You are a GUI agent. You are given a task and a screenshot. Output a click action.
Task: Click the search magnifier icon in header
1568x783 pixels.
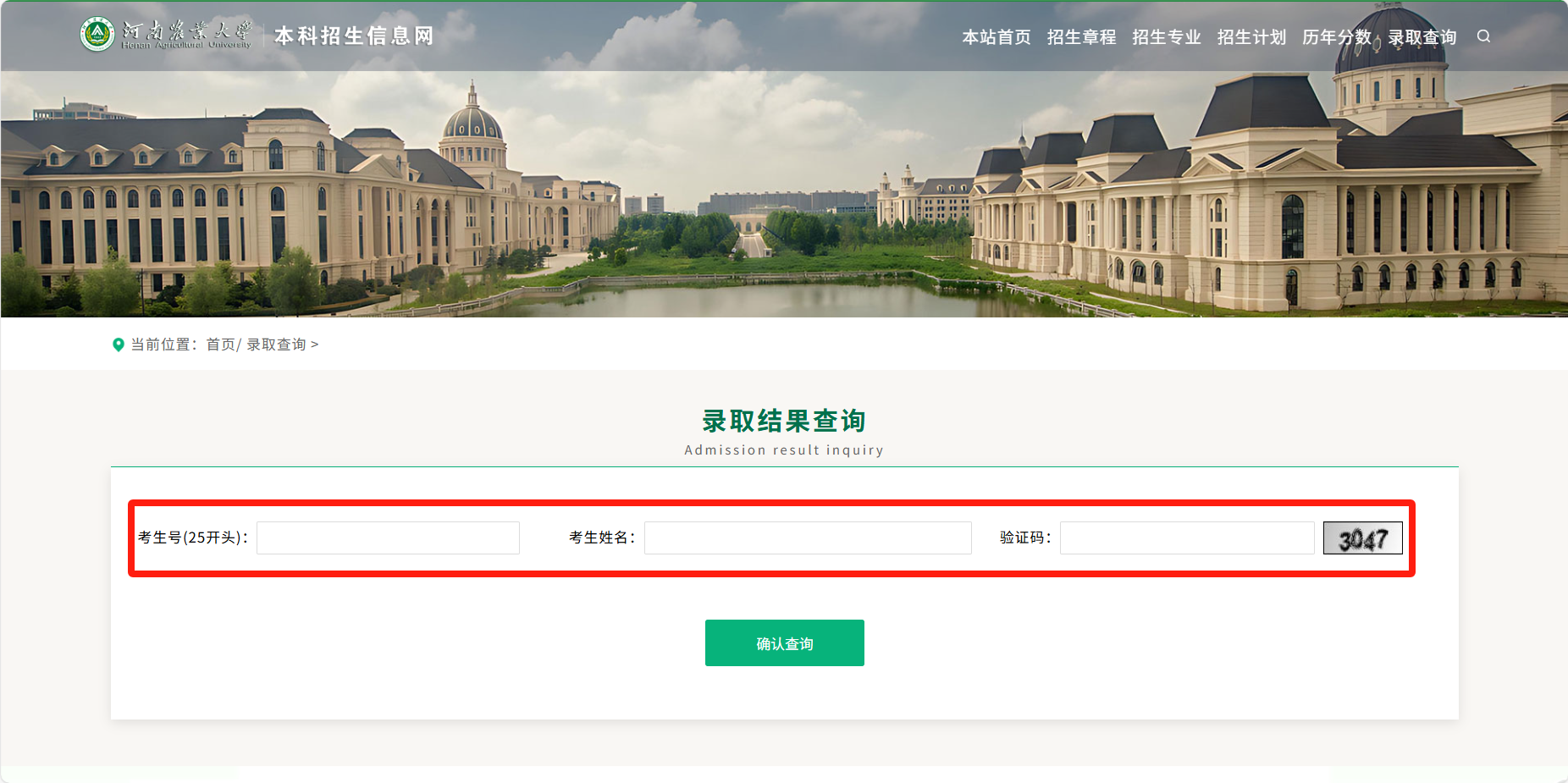1483,36
